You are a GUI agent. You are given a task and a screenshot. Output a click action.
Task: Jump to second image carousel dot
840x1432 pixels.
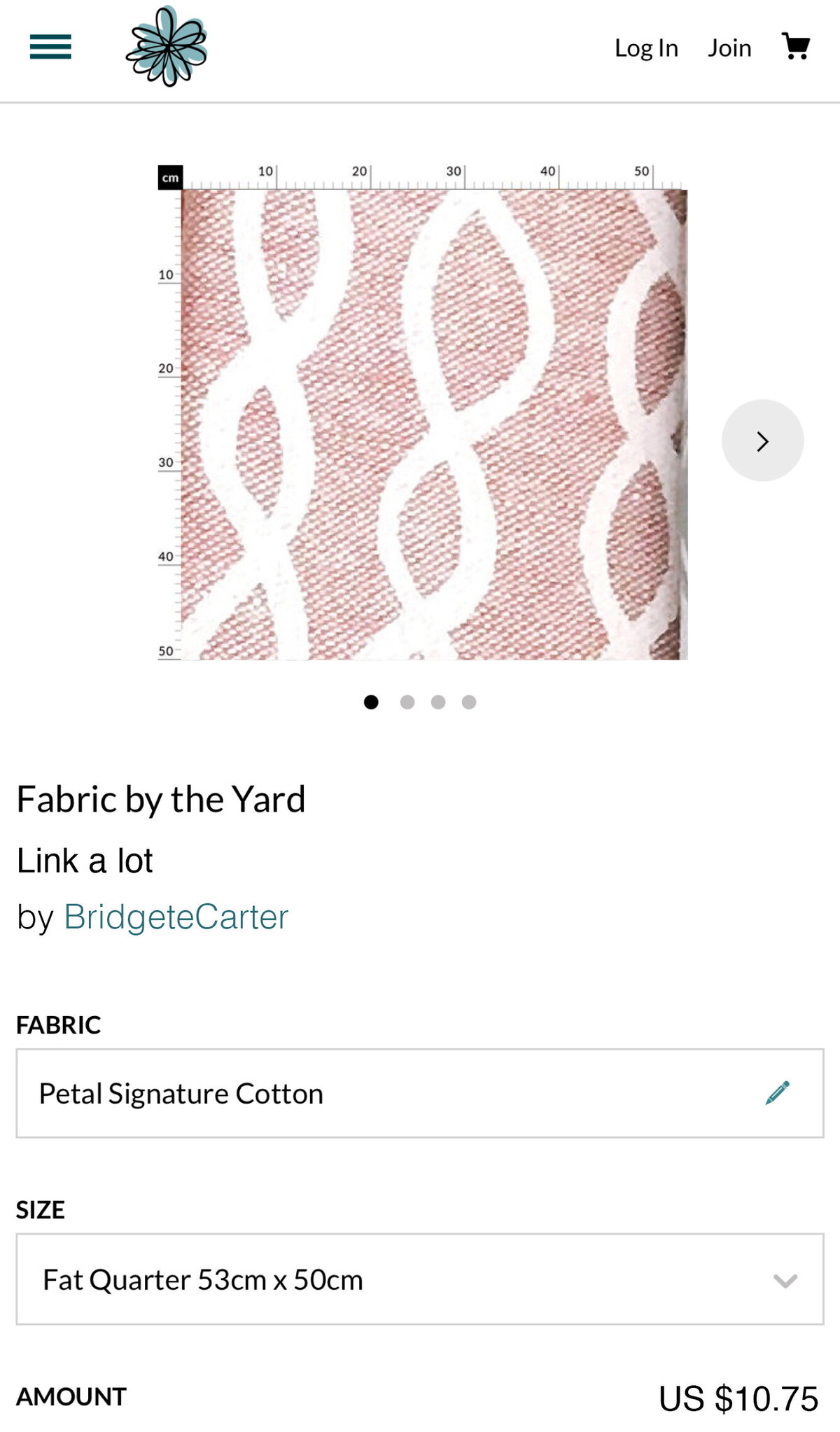pos(407,702)
